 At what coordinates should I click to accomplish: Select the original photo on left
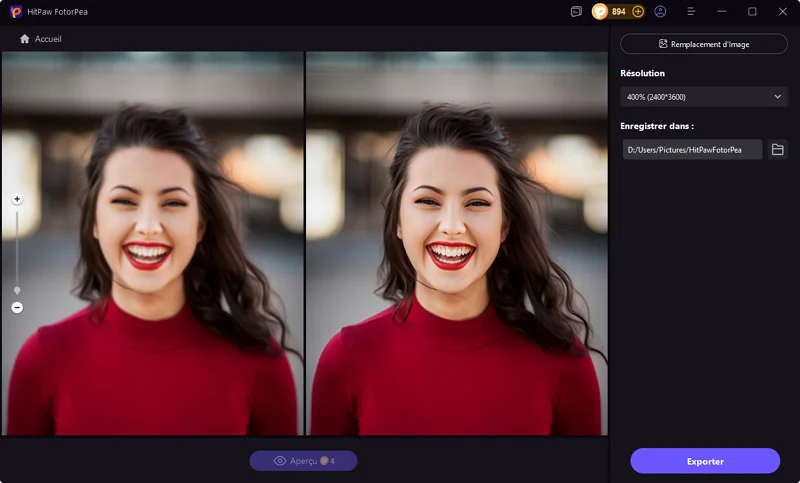pos(153,244)
